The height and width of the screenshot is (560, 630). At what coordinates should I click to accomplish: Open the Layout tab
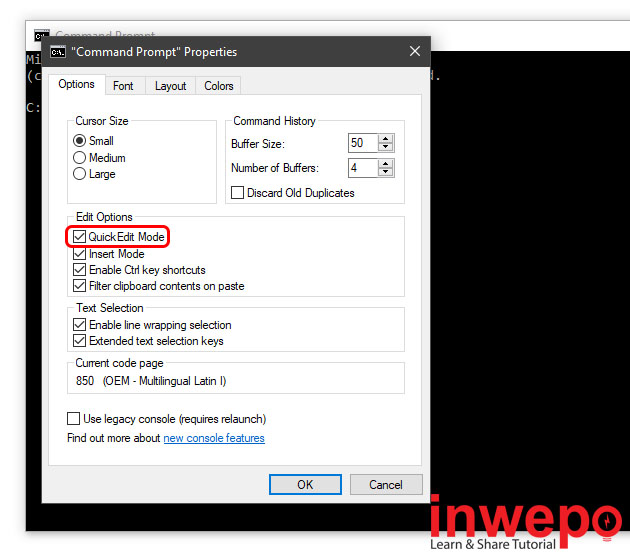point(170,86)
